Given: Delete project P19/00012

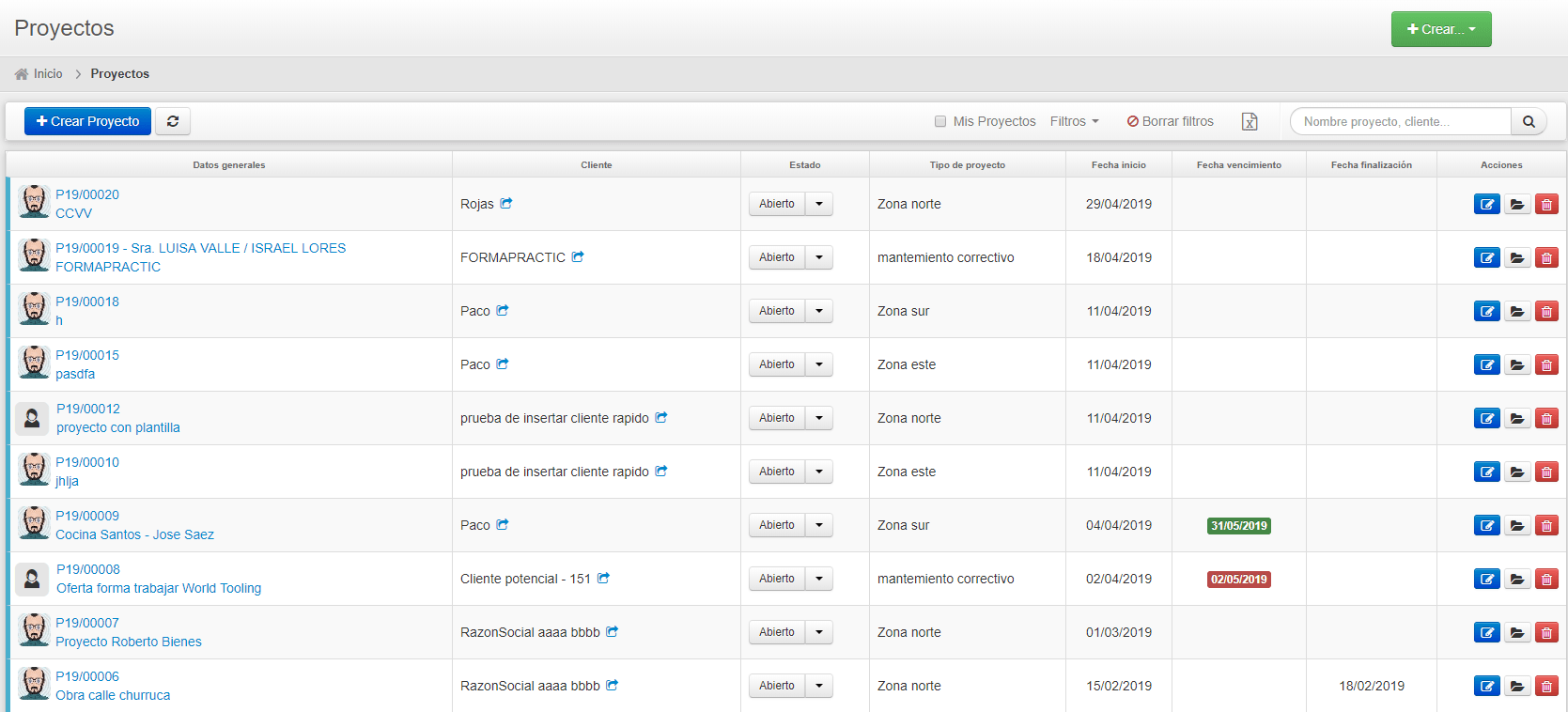Looking at the screenshot, I should 1546,418.
